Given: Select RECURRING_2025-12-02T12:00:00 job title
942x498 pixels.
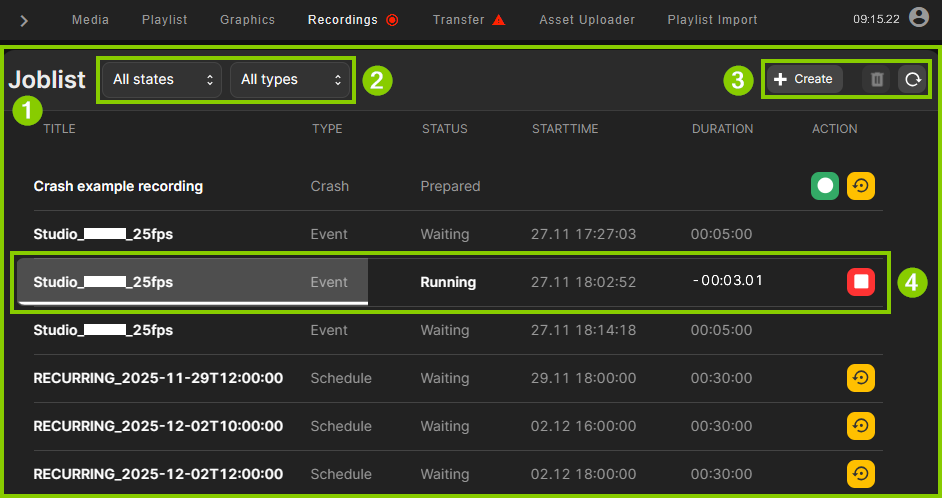Looking at the screenshot, I should [x=158, y=474].
